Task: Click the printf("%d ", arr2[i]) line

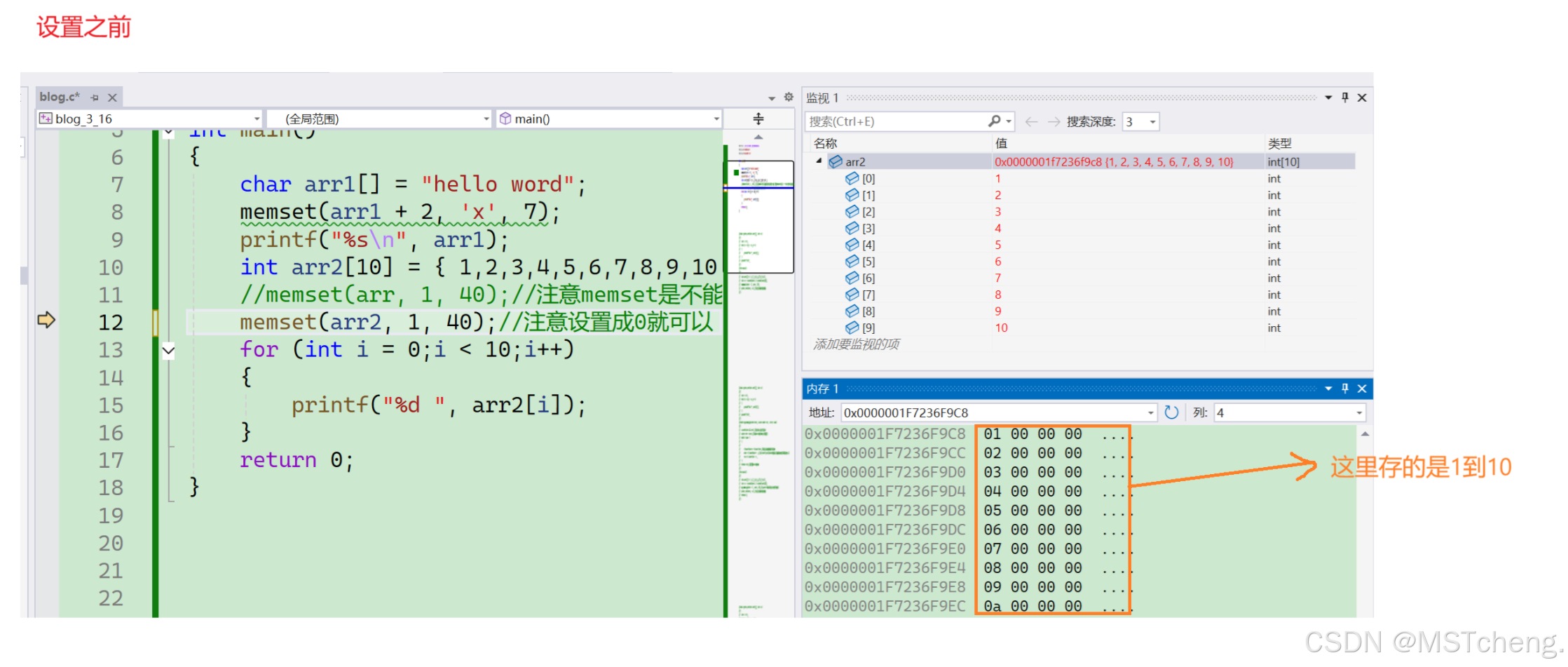Action: pos(439,405)
